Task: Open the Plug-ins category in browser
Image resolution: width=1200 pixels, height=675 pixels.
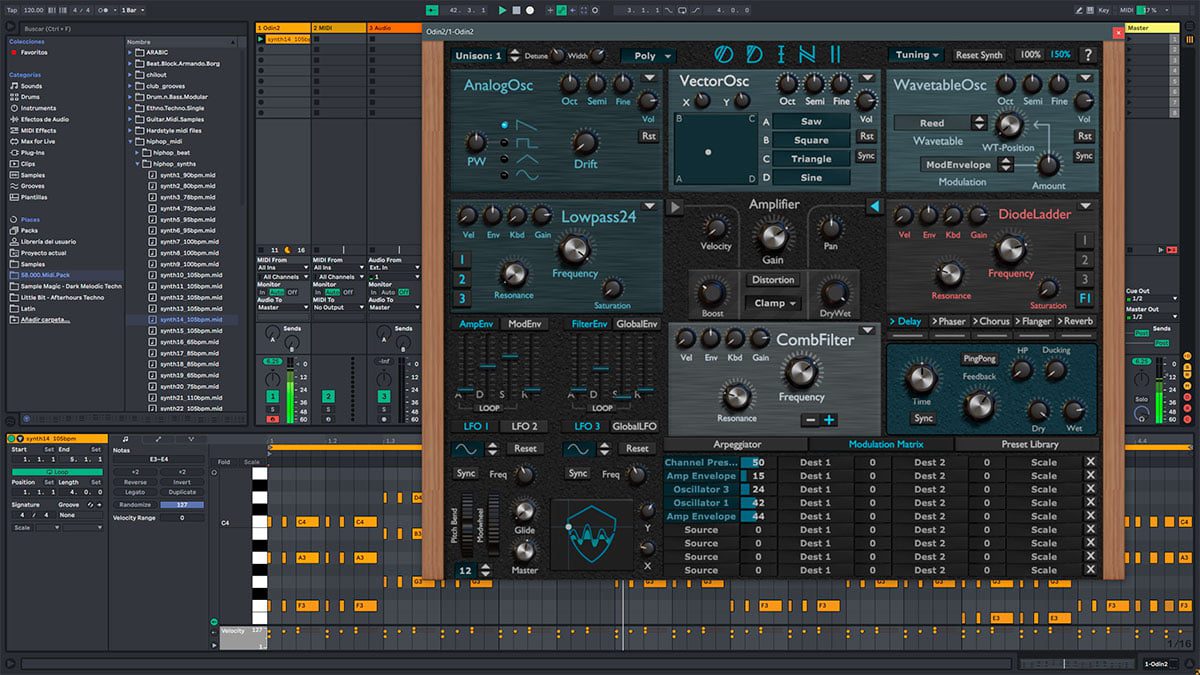Action: (33, 152)
